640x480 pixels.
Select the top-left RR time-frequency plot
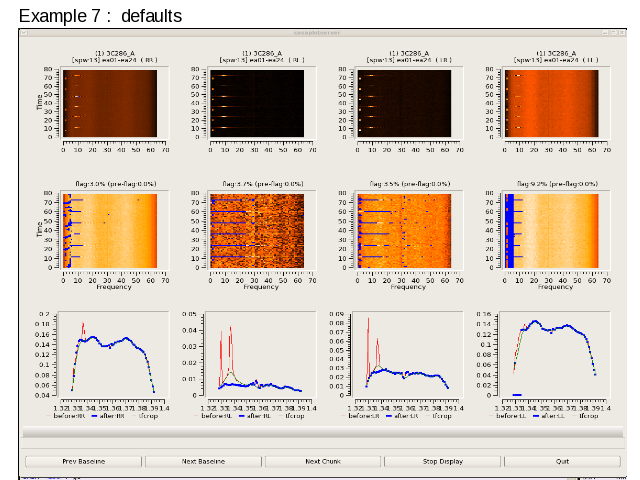[x=110, y=103]
